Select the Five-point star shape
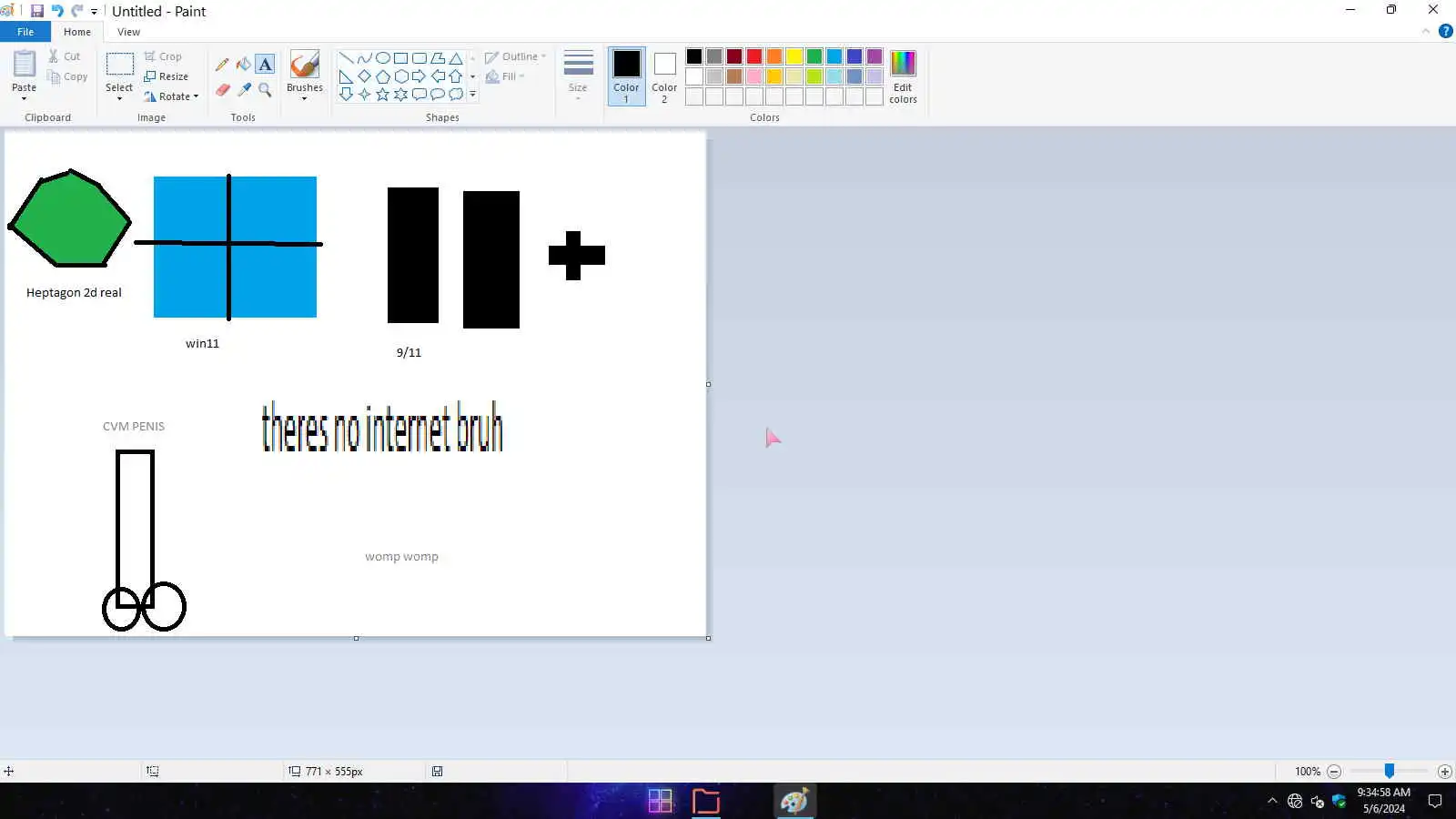 click(383, 95)
